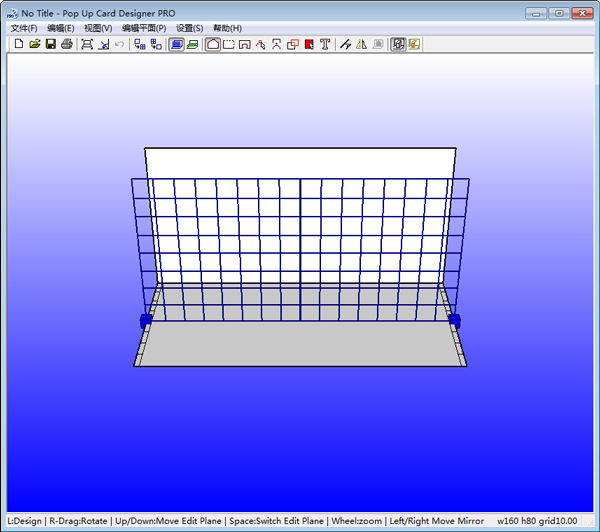Viewport: 600px width, 532px height.
Task: Print the design using the printer icon
Action: pyautogui.click(x=67, y=44)
